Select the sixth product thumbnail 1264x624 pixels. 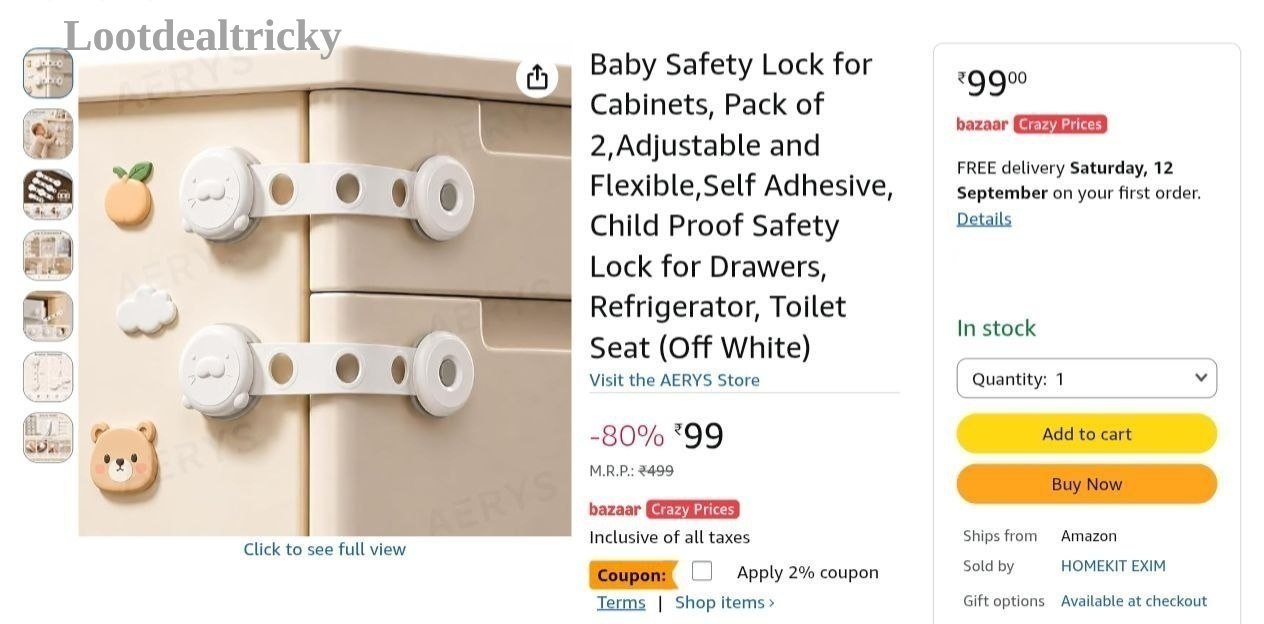[48, 377]
